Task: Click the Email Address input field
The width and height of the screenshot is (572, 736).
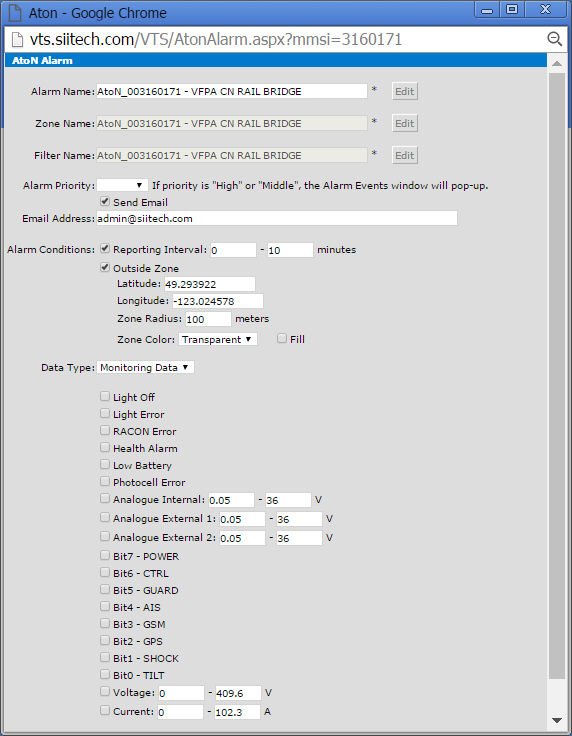Action: point(277,218)
